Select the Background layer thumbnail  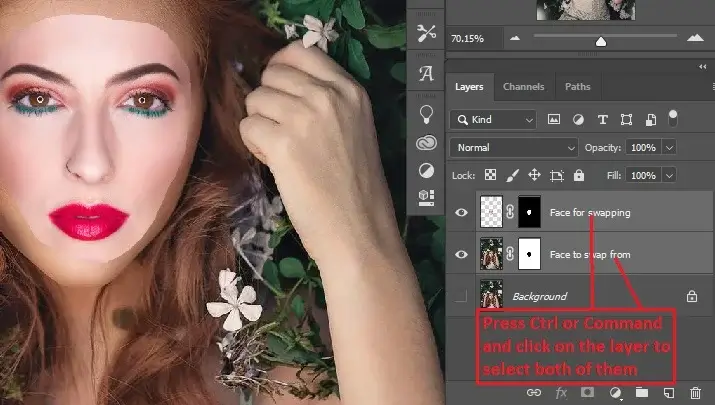click(492, 294)
